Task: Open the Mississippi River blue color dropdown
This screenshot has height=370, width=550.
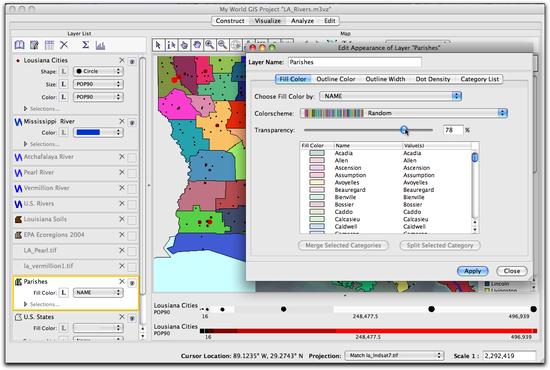Action: click(98, 132)
